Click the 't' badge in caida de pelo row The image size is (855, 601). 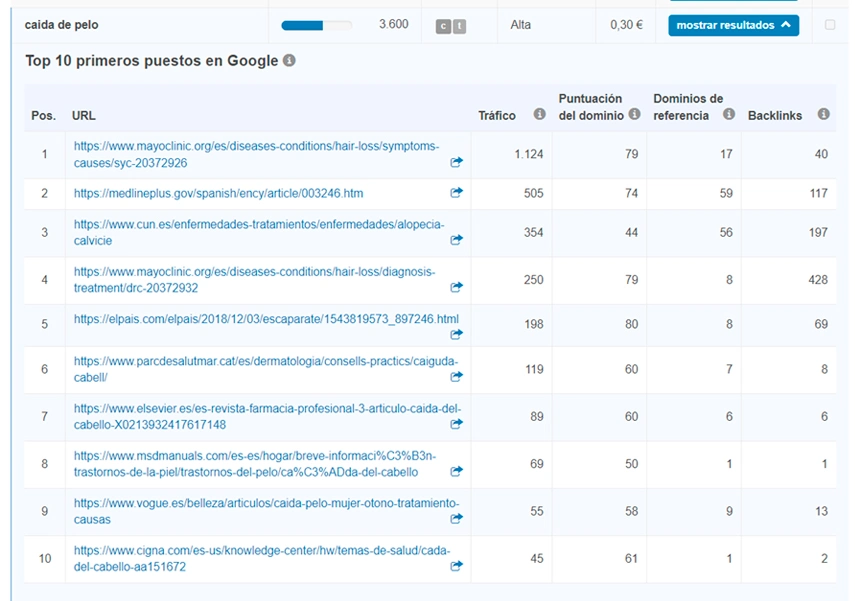pos(460,26)
